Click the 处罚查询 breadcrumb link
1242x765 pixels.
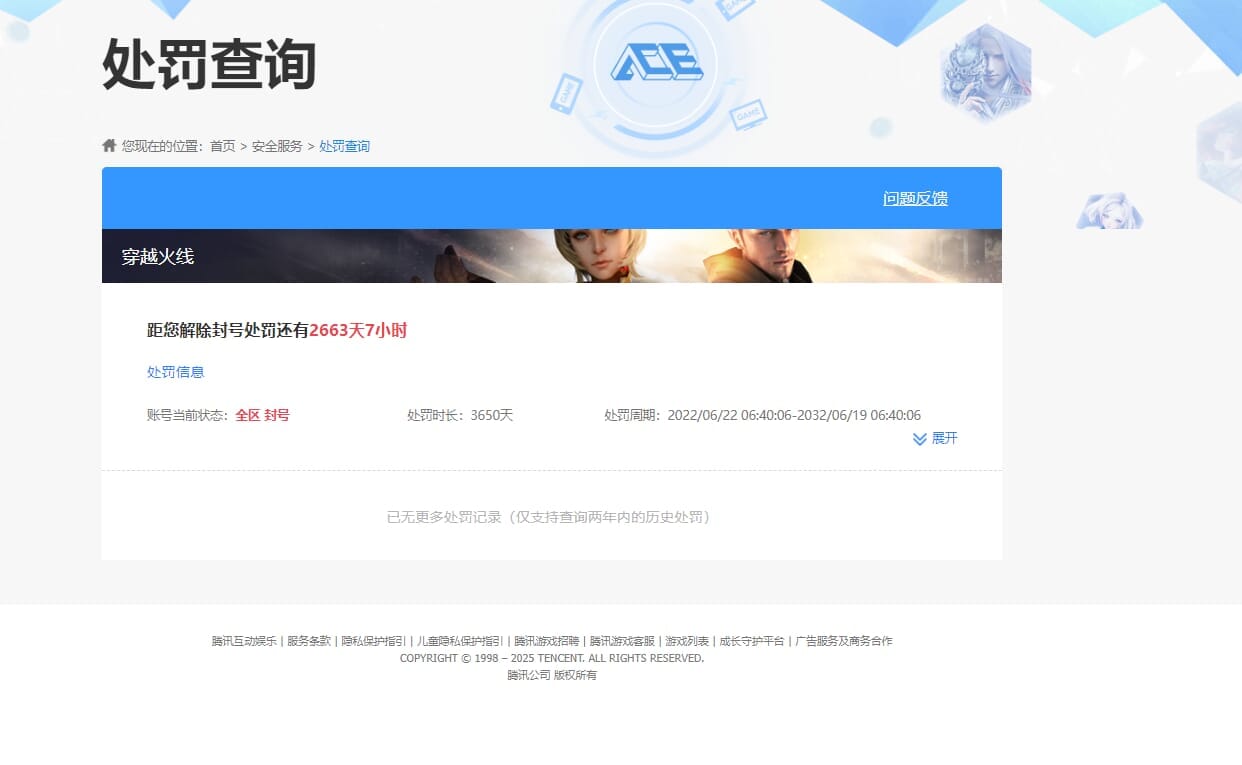tap(344, 146)
